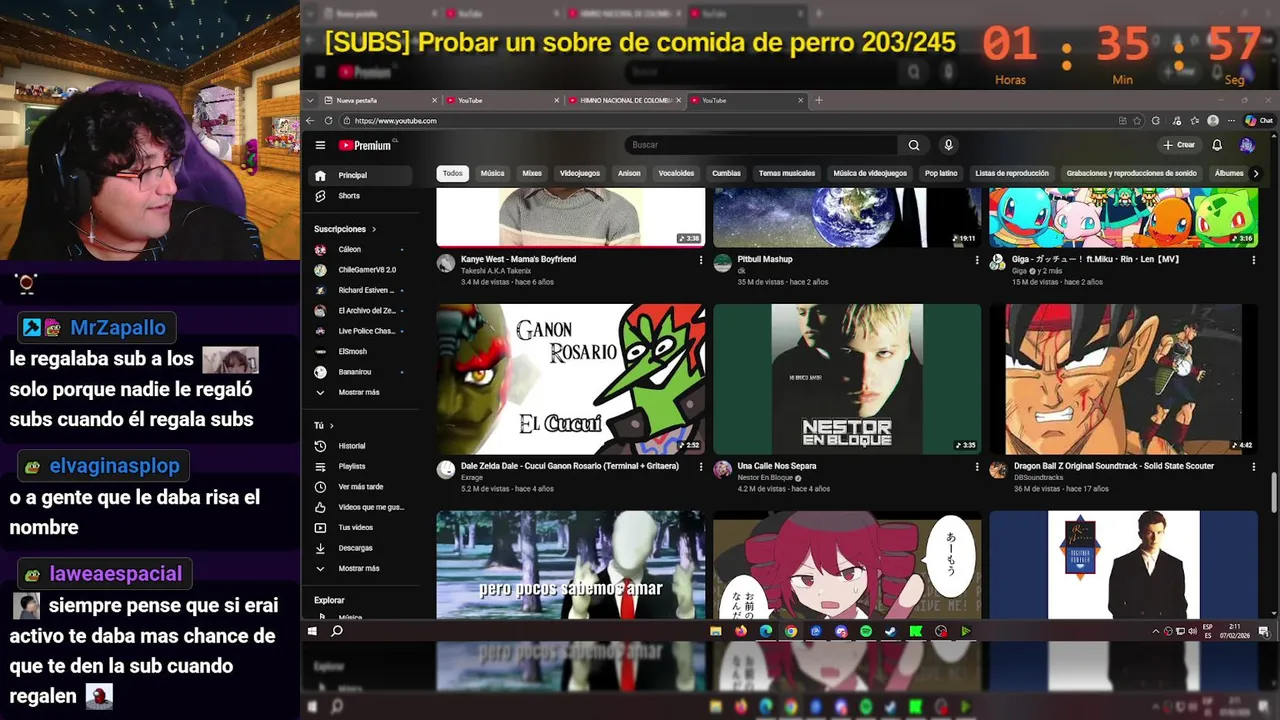1280x720 pixels.
Task: Open options for Una Calle Nos Separa
Action: (x=977, y=467)
